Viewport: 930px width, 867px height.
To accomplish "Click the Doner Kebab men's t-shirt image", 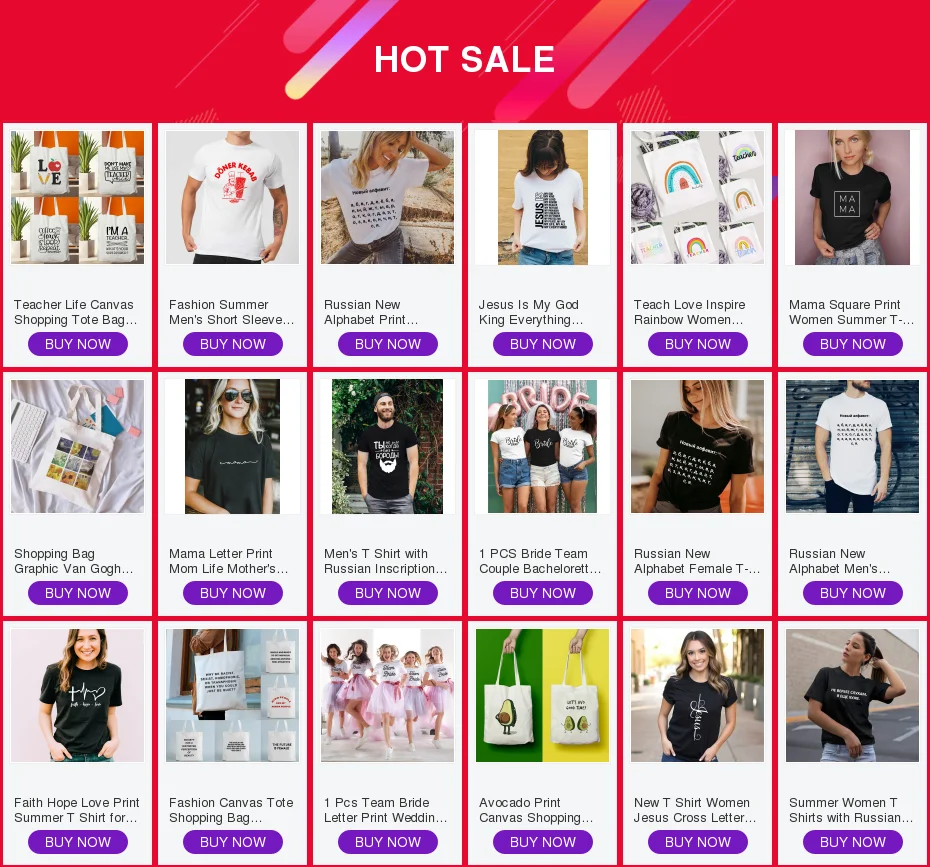I will coord(232,197).
